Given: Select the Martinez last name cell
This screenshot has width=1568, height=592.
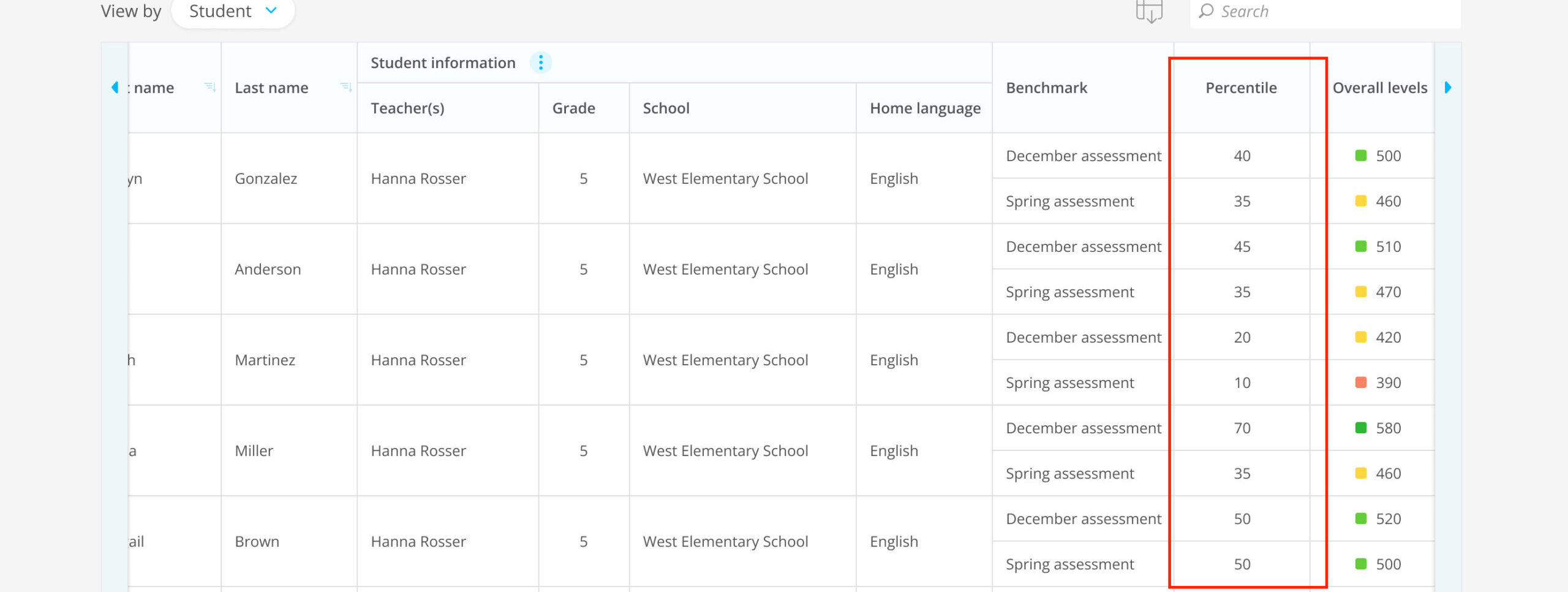Looking at the screenshot, I should click(x=288, y=360).
